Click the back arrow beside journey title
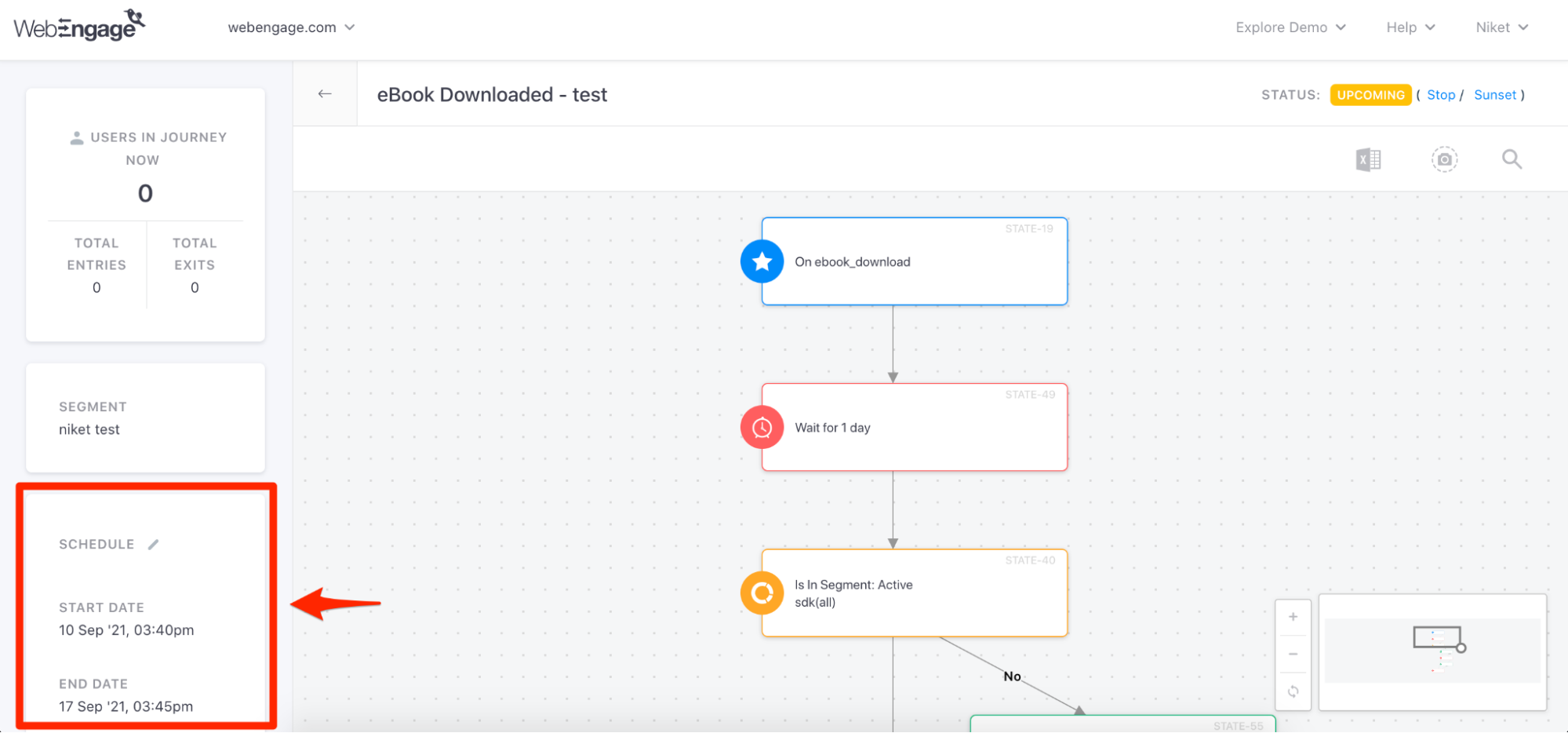Image resolution: width=1568 pixels, height=733 pixels. 325,94
